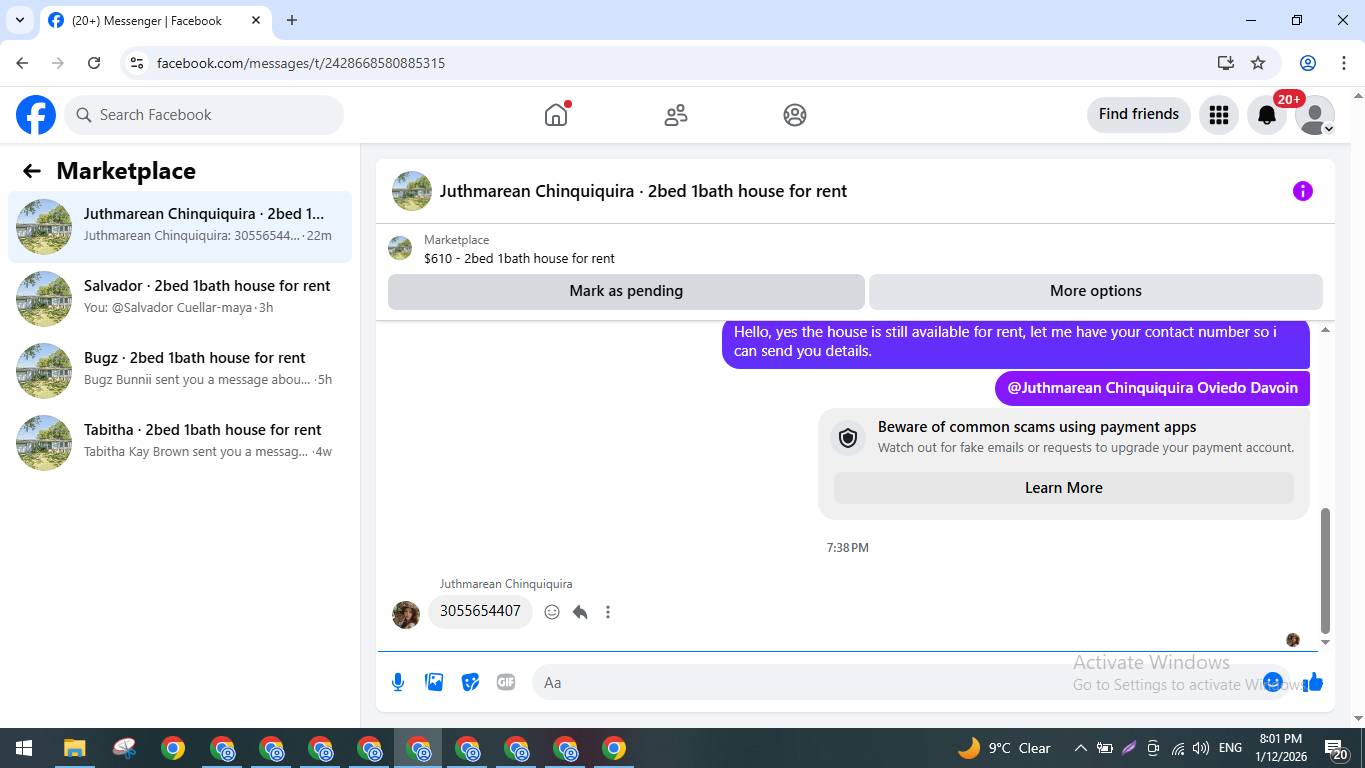
Task: Click the install app icon in address bar
Action: (x=1226, y=63)
